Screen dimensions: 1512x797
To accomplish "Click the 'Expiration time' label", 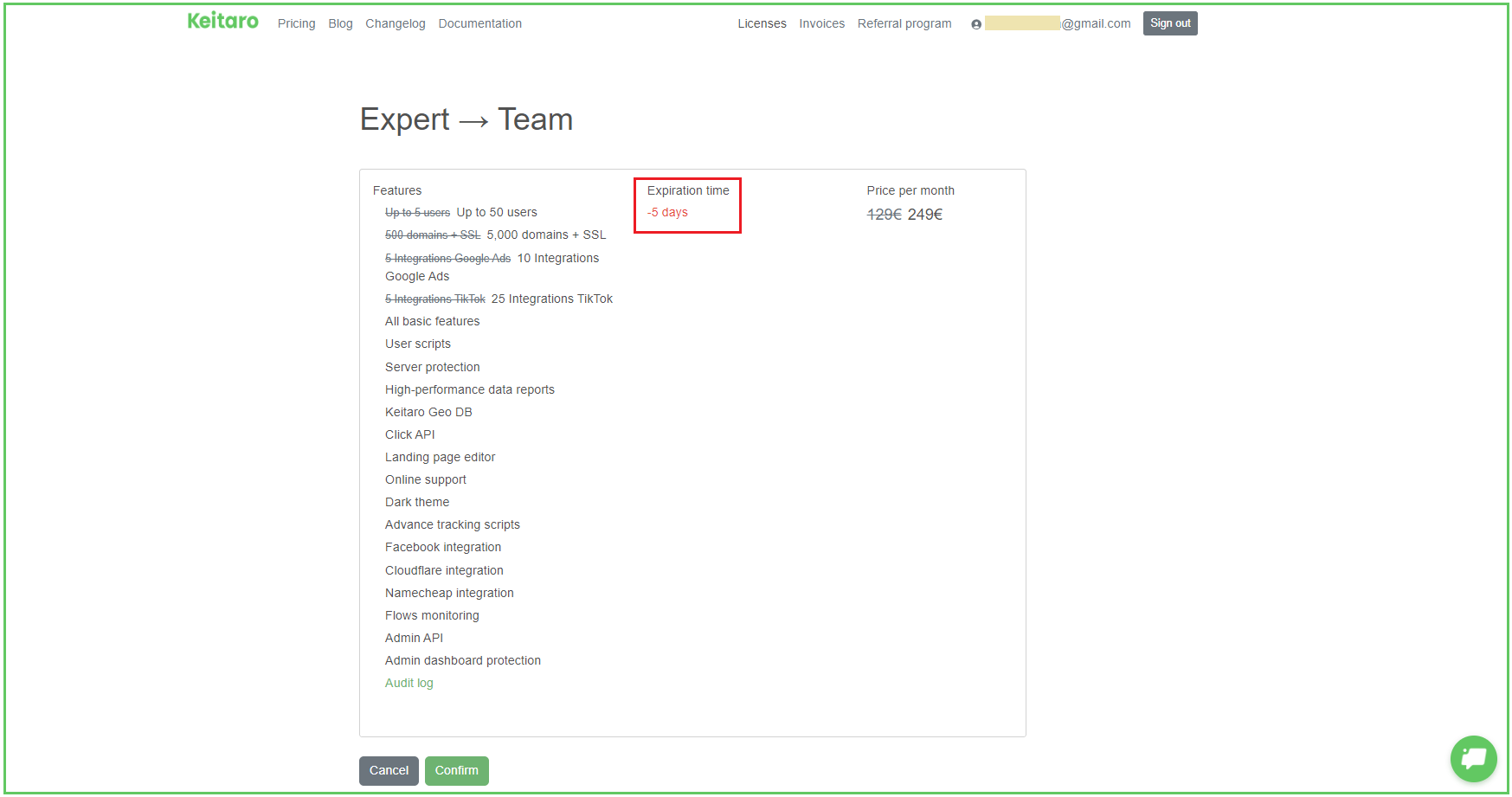I will (x=688, y=190).
